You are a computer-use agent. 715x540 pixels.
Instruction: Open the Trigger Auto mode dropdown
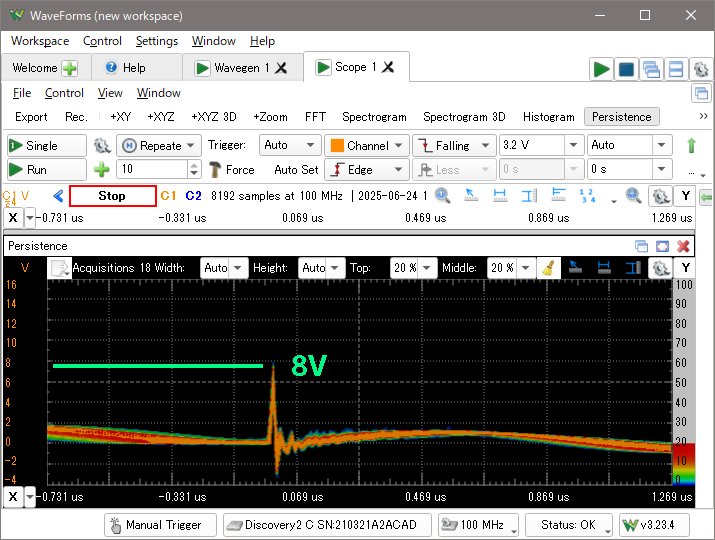coord(290,145)
